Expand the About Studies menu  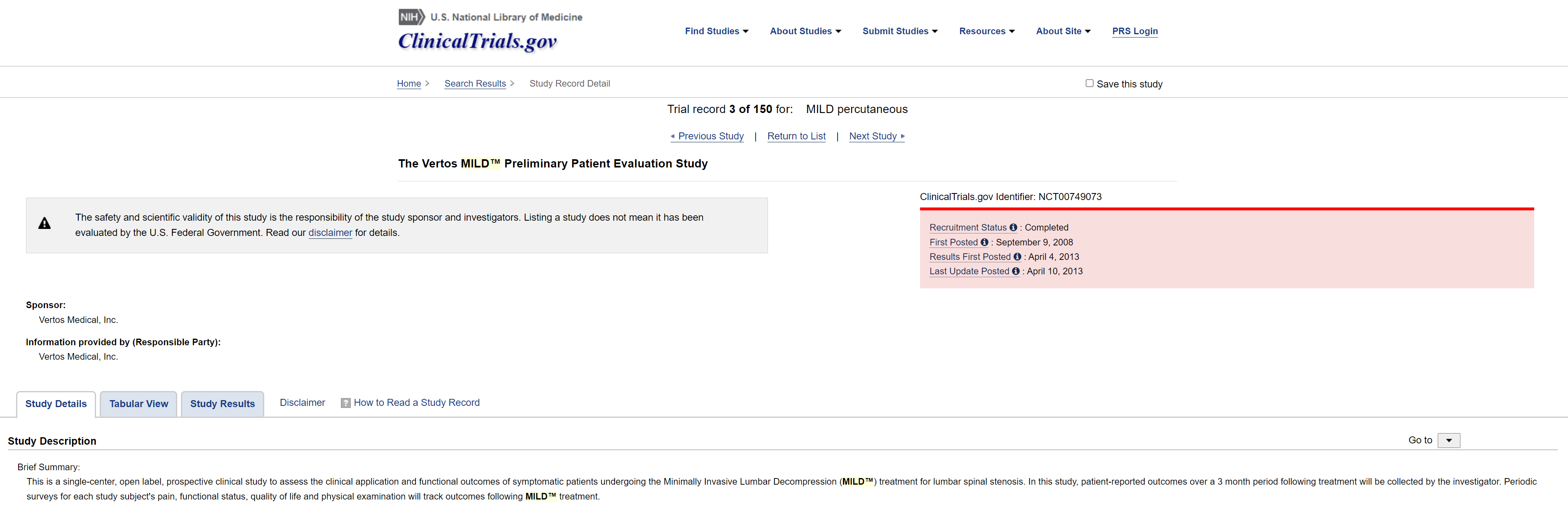tap(805, 31)
